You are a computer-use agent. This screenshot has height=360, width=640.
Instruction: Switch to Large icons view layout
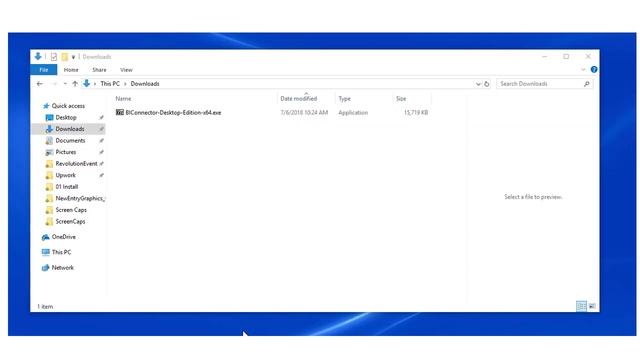click(592, 306)
